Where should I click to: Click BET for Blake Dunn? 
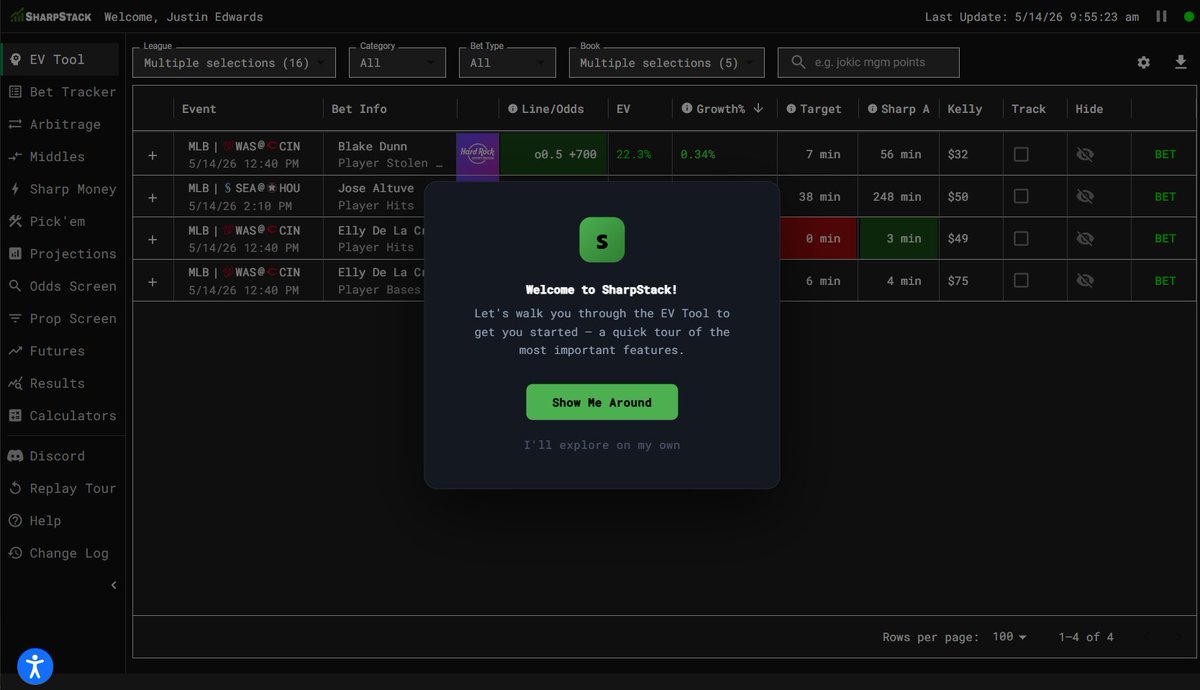tap(1165, 154)
